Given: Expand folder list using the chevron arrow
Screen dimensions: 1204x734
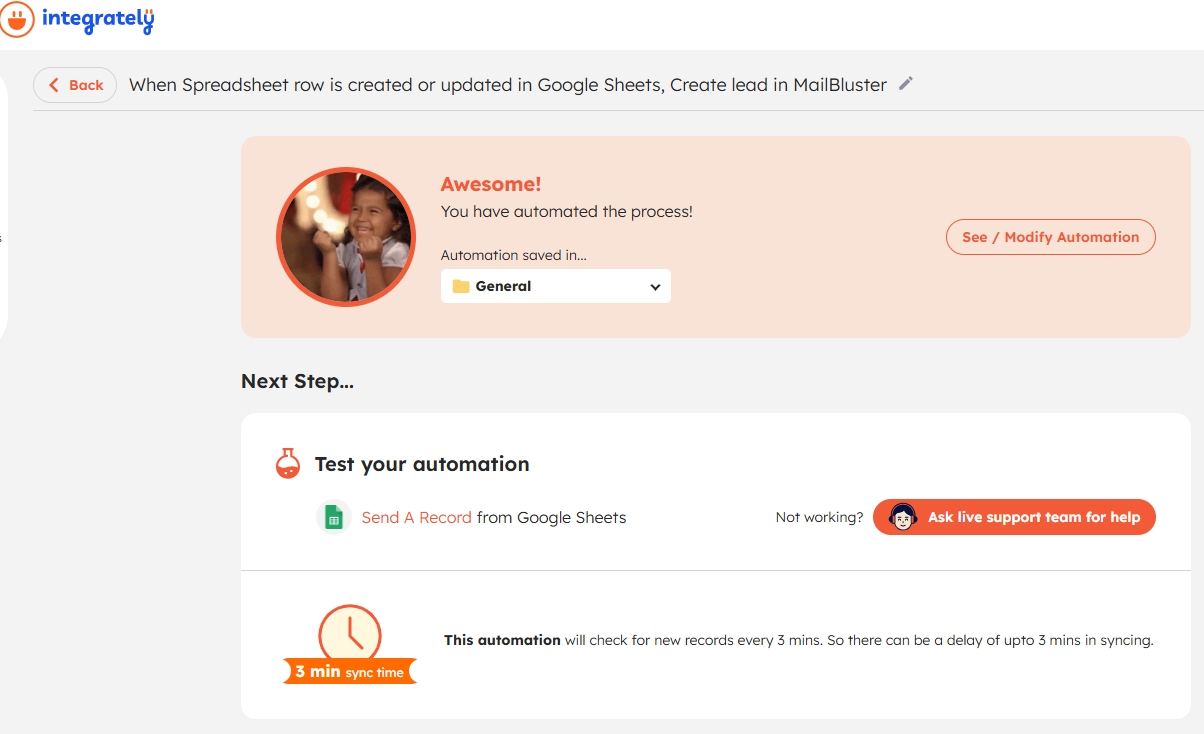Looking at the screenshot, I should tap(655, 287).
